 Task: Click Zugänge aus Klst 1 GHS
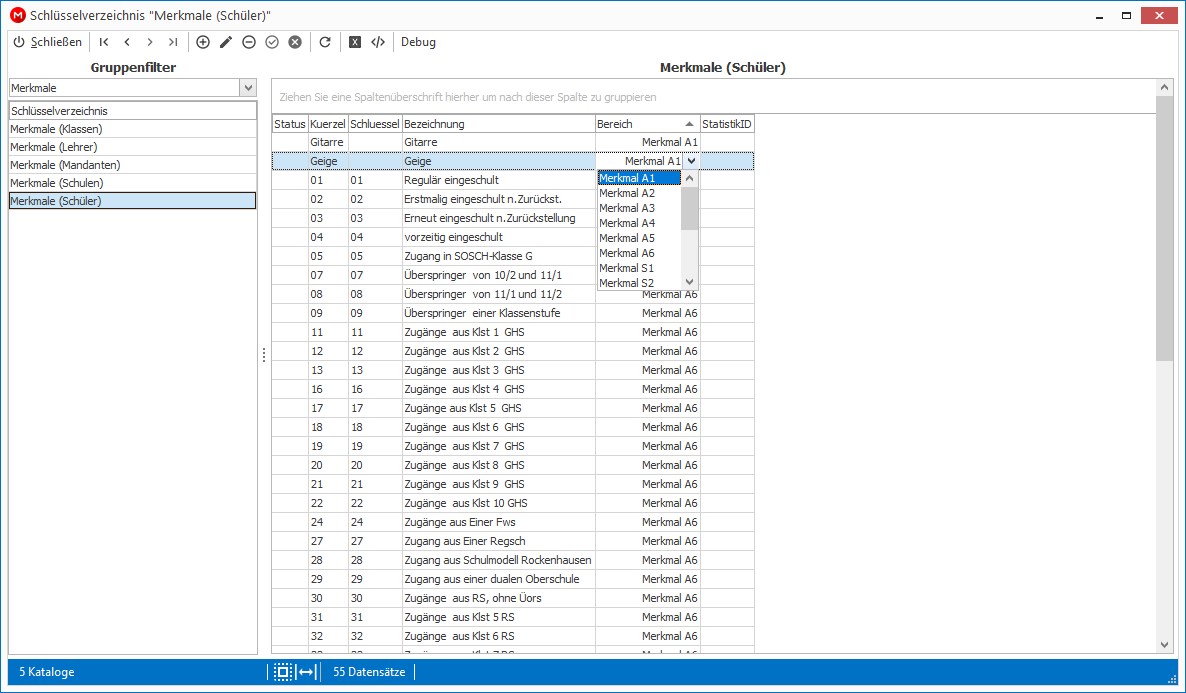(x=498, y=332)
